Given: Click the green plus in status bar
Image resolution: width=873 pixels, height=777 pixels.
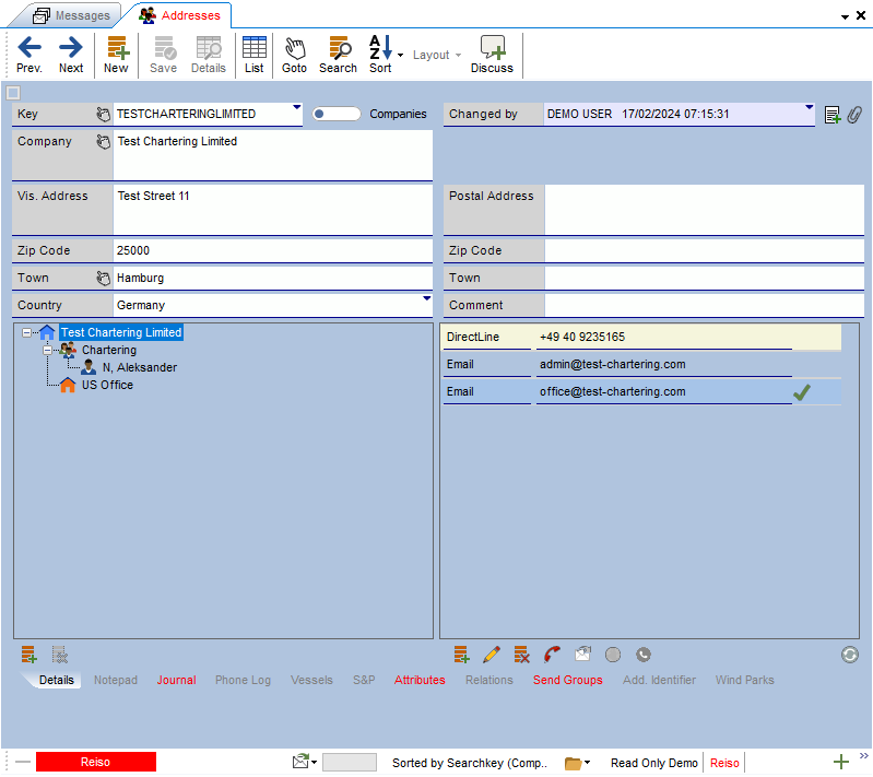Looking at the screenshot, I should [x=841, y=761].
